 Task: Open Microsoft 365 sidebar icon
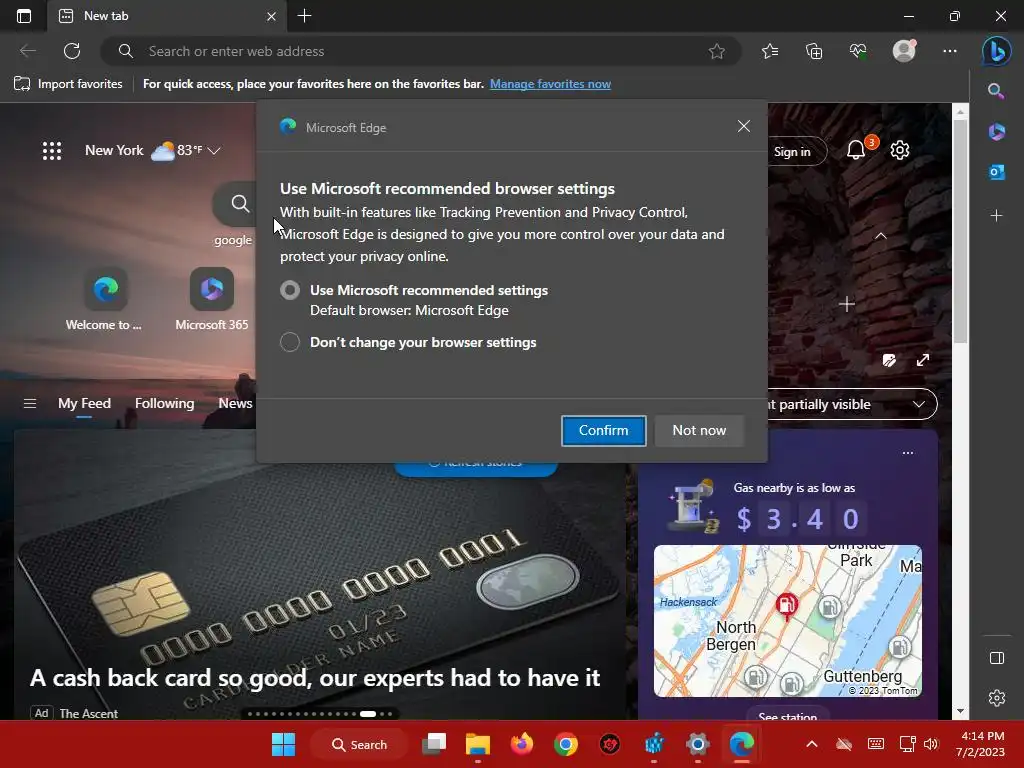(996, 132)
